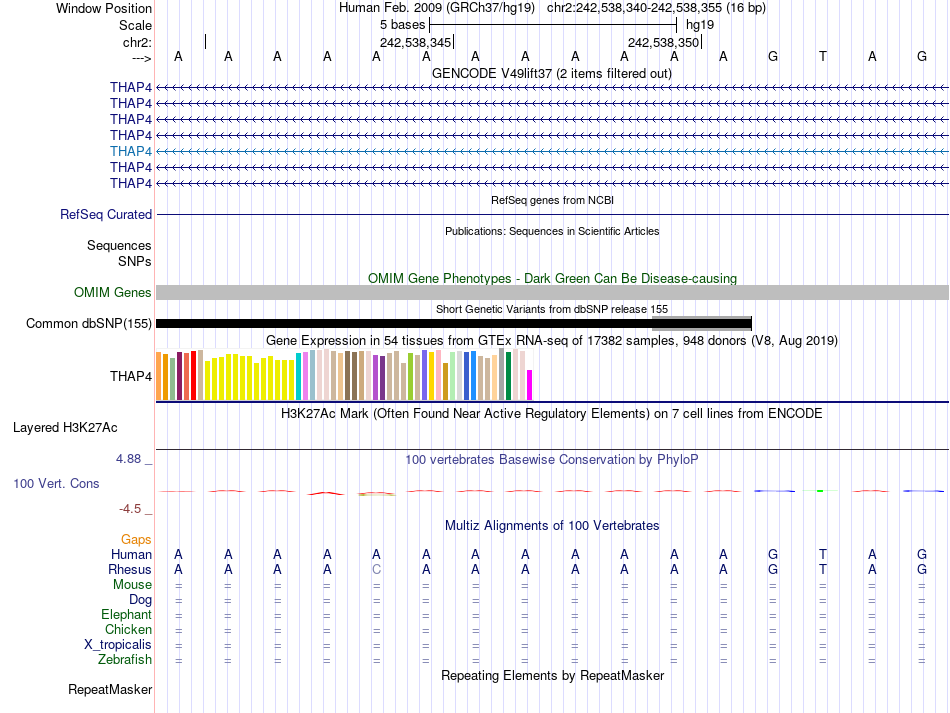Image resolution: width=950 pixels, height=713 pixels.
Task: Click the dark green bar in the GTEx chart
Action: point(509,376)
